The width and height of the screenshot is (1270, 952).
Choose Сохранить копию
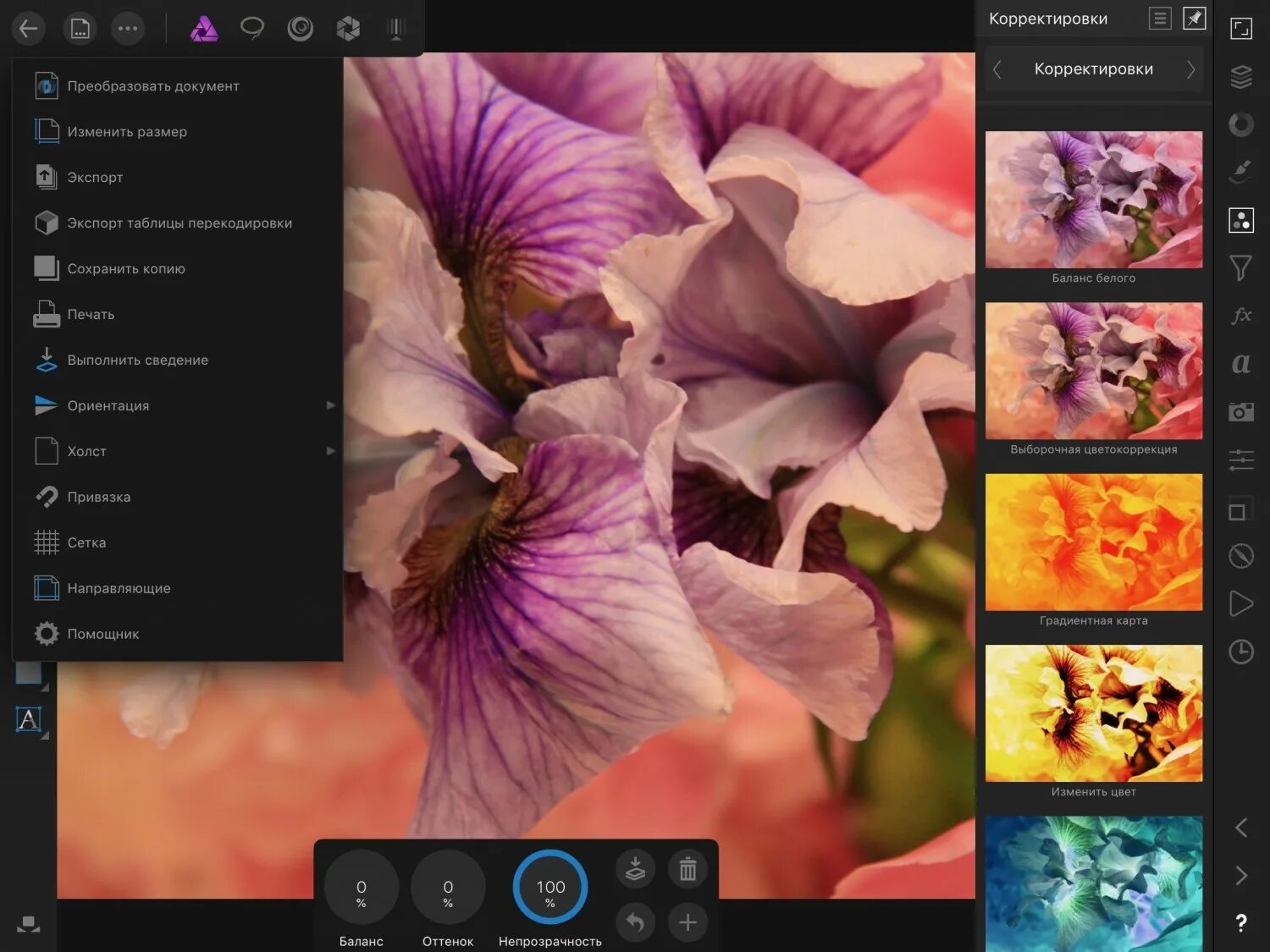(x=178, y=268)
